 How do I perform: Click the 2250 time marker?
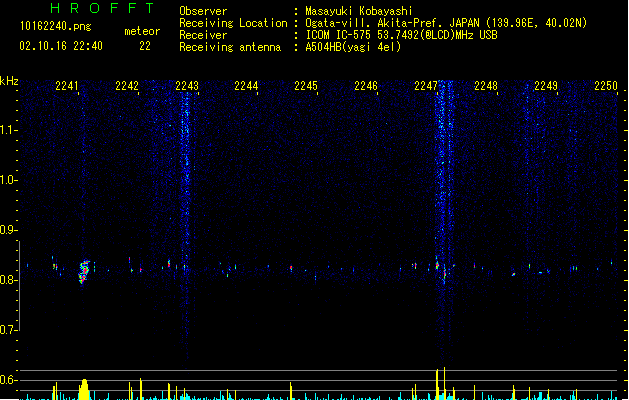pyautogui.click(x=606, y=86)
